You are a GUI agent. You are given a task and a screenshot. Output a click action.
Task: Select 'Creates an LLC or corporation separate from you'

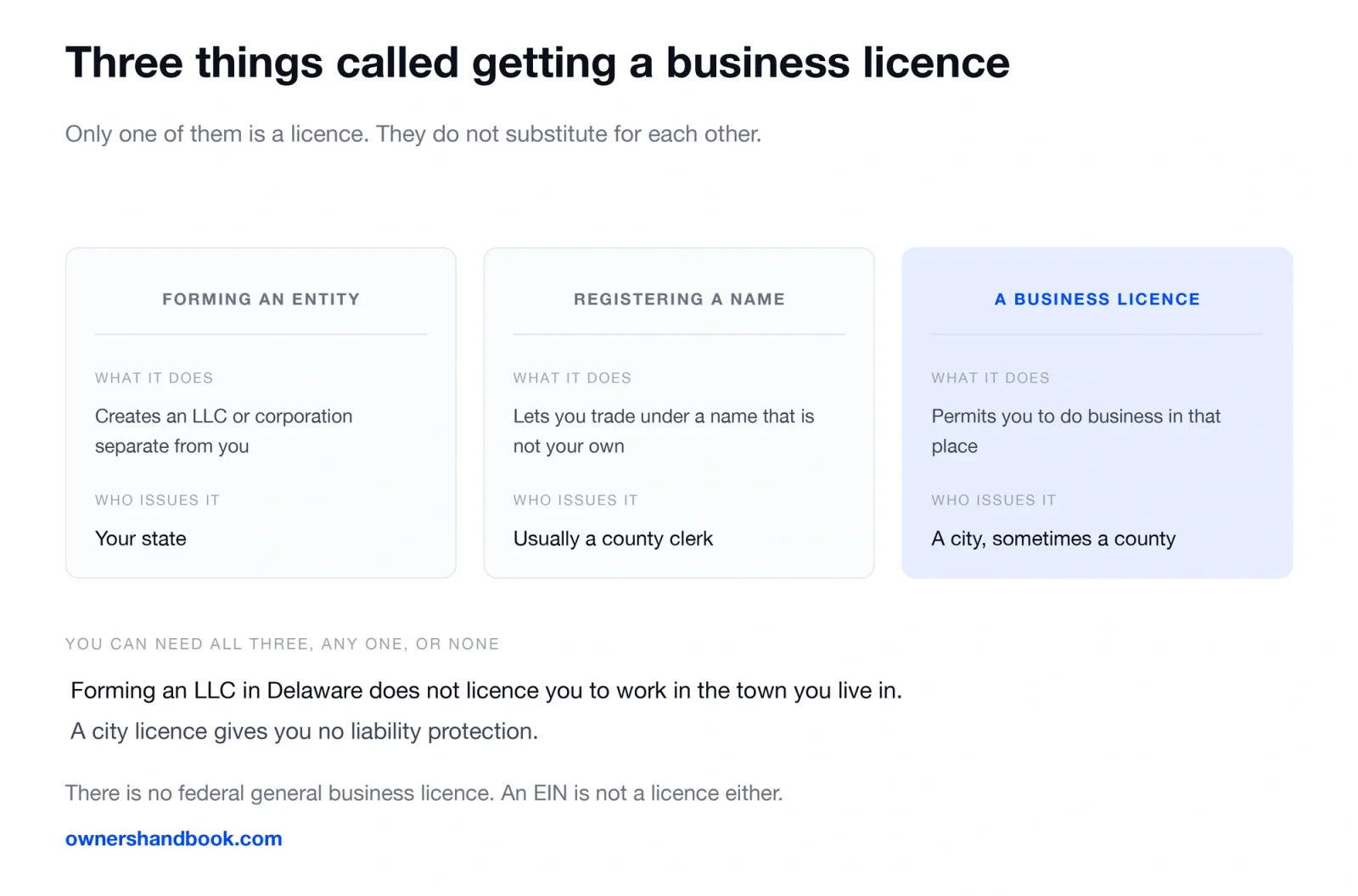[223, 431]
